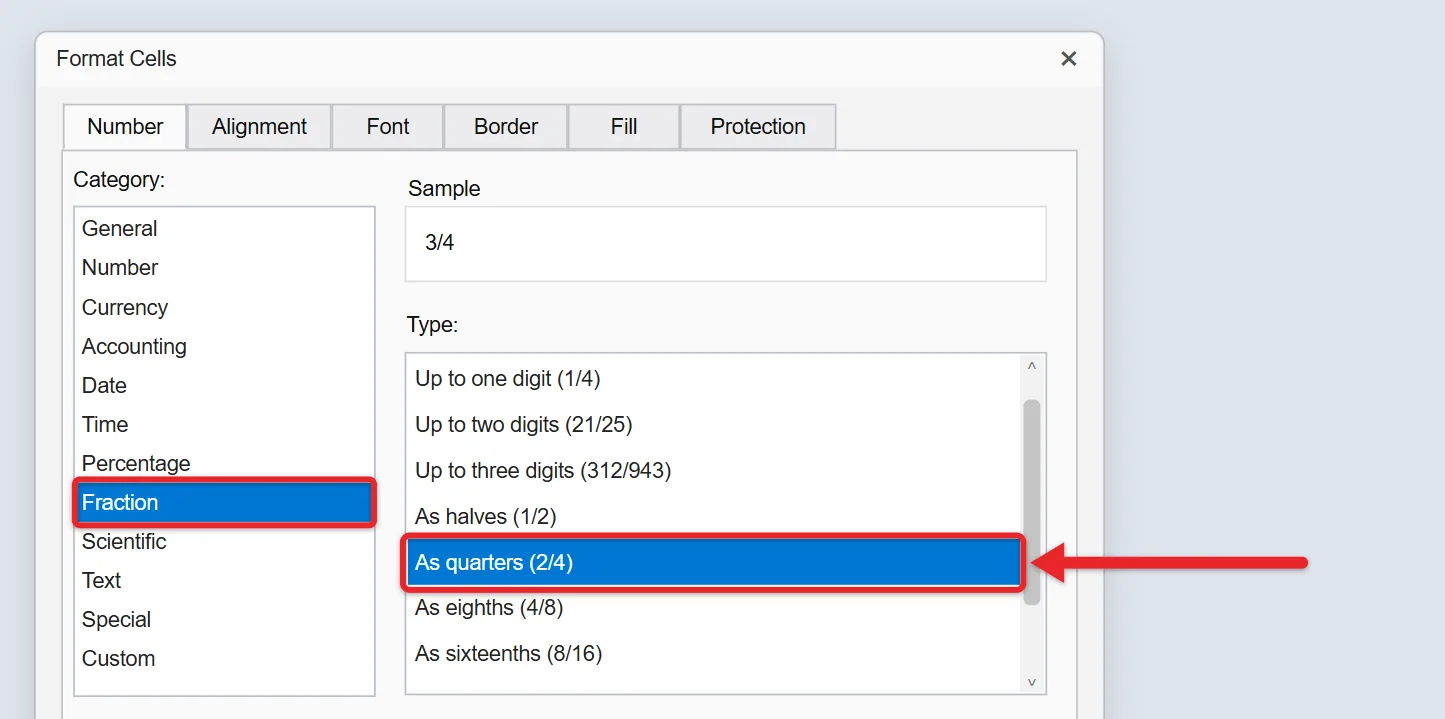The height and width of the screenshot is (719, 1445).
Task: Choose As eighths (4/8) type
Action: [x=713, y=608]
